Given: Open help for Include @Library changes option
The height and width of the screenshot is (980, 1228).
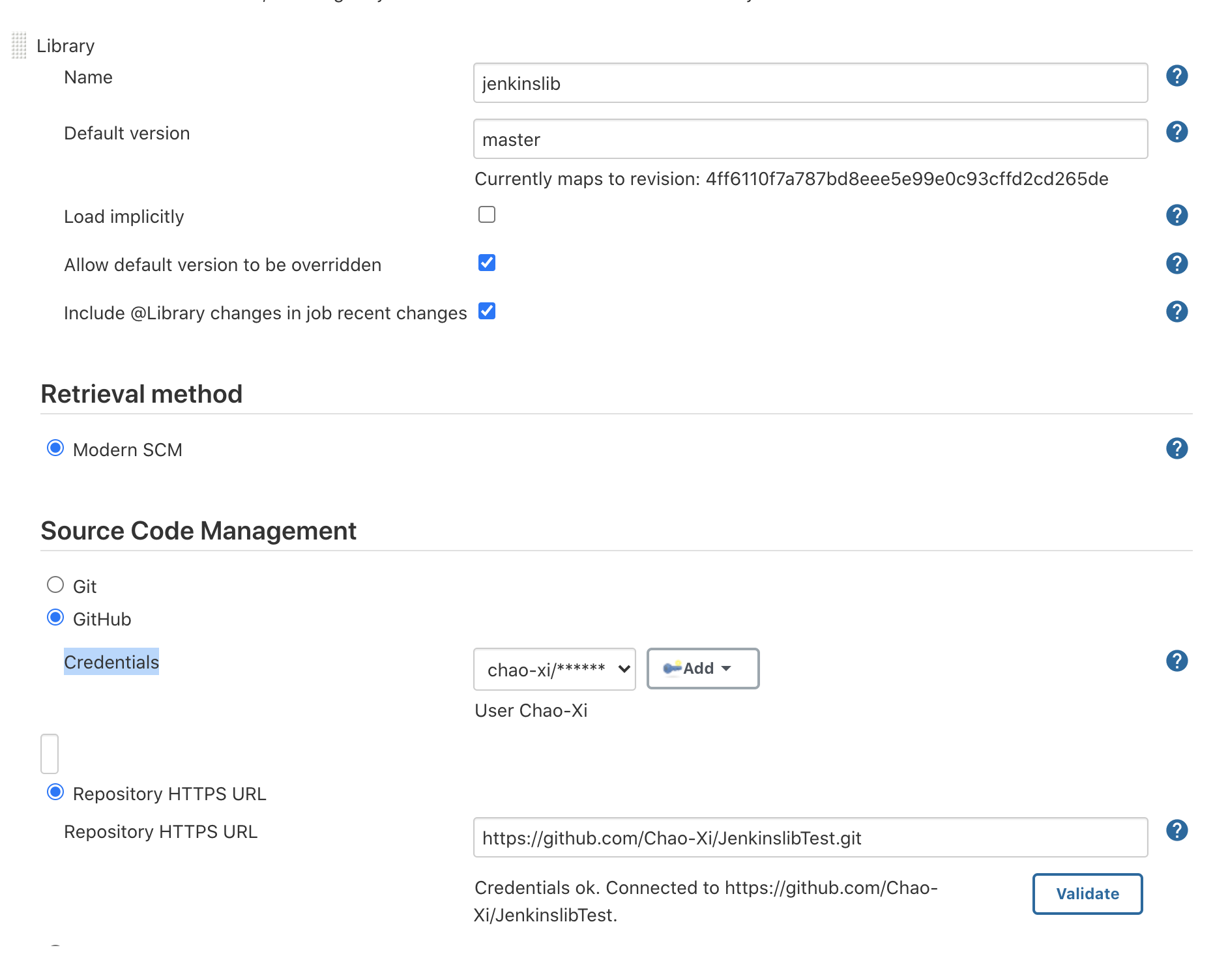Looking at the screenshot, I should point(1177,311).
